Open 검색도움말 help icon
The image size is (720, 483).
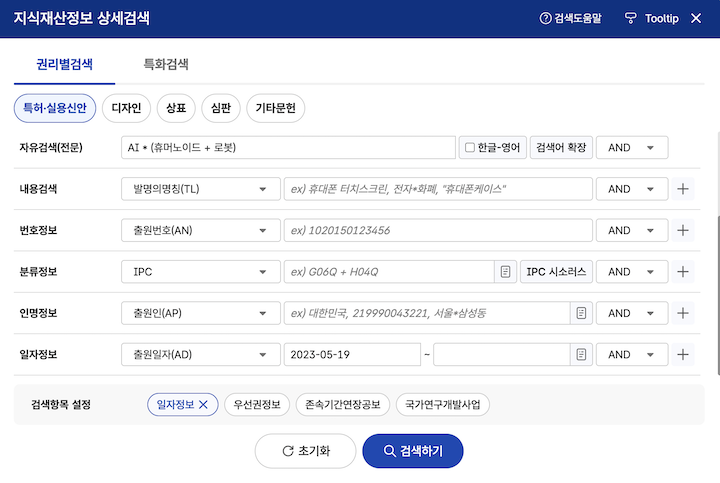[545, 18]
